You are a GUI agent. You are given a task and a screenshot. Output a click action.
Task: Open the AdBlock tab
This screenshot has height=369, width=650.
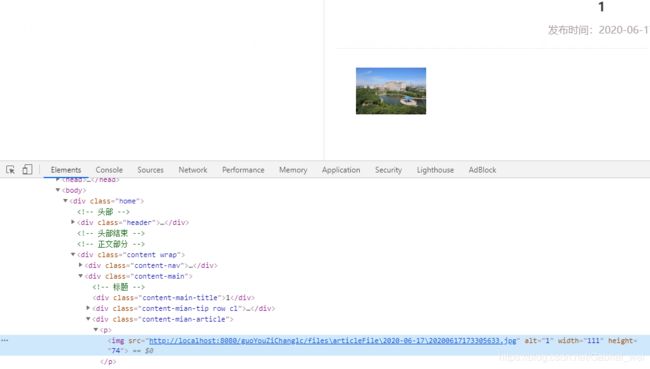482,170
